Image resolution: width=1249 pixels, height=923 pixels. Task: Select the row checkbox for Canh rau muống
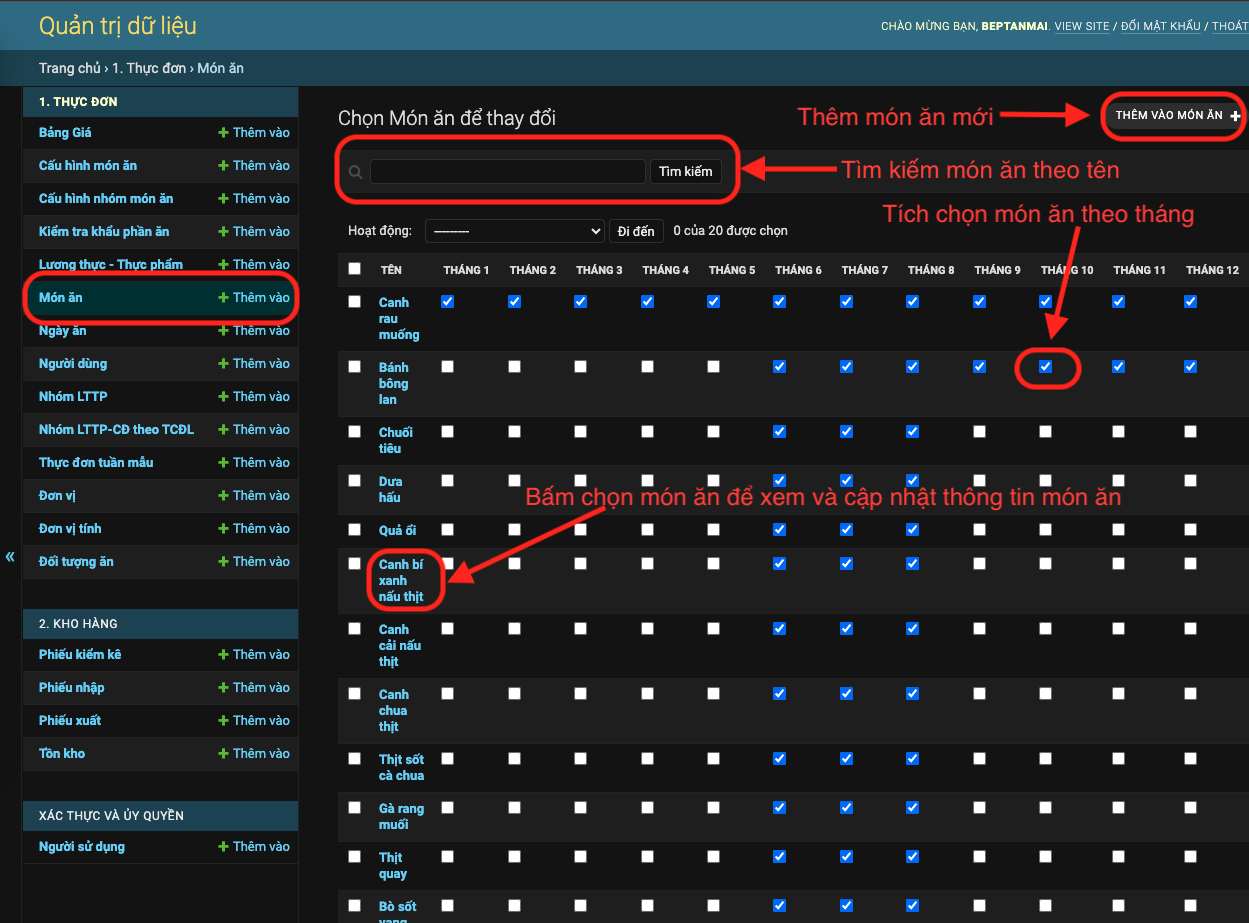tap(354, 301)
